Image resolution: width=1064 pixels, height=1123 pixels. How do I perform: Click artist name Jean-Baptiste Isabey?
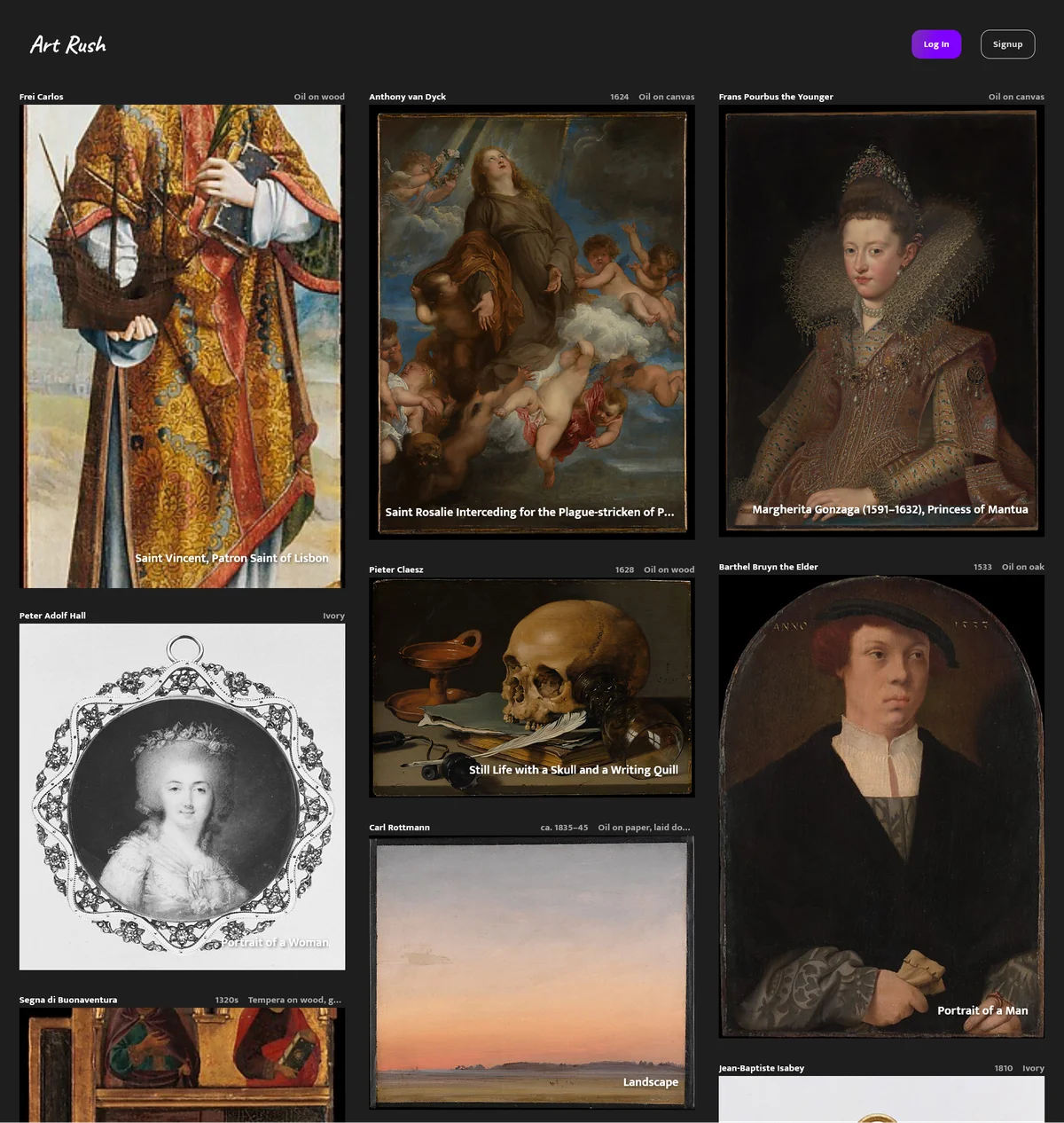[x=762, y=1068]
